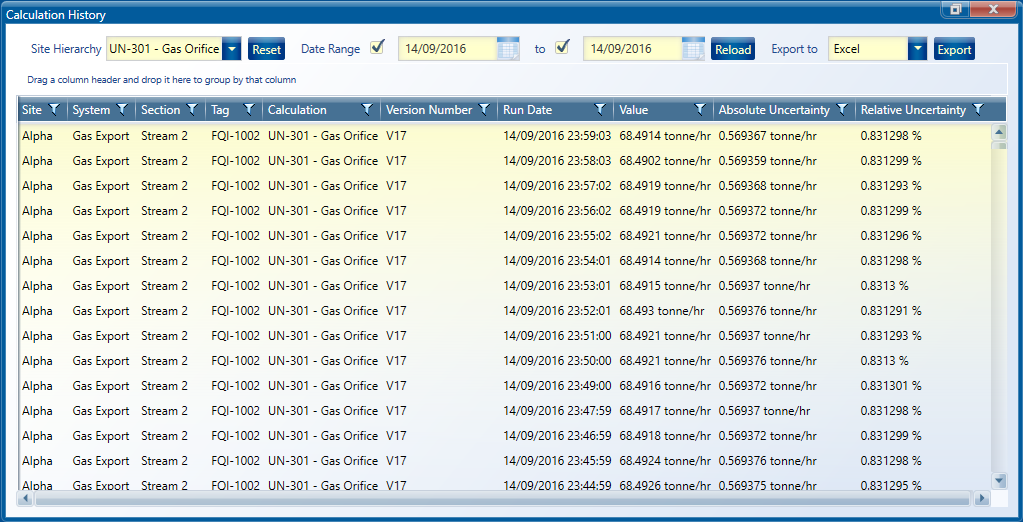Viewport: 1023px width, 522px height.
Task: Open the System column filter
Action: coord(122,110)
